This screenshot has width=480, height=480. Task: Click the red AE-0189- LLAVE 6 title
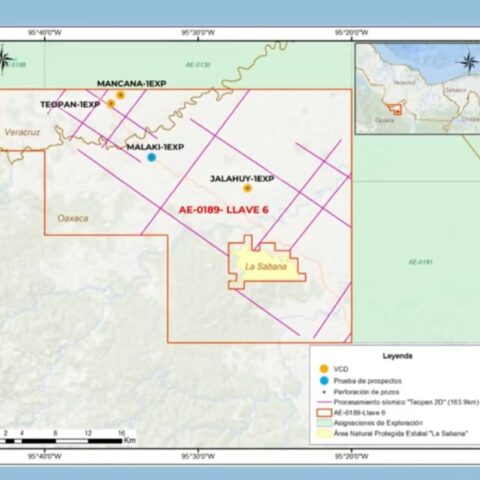click(224, 210)
